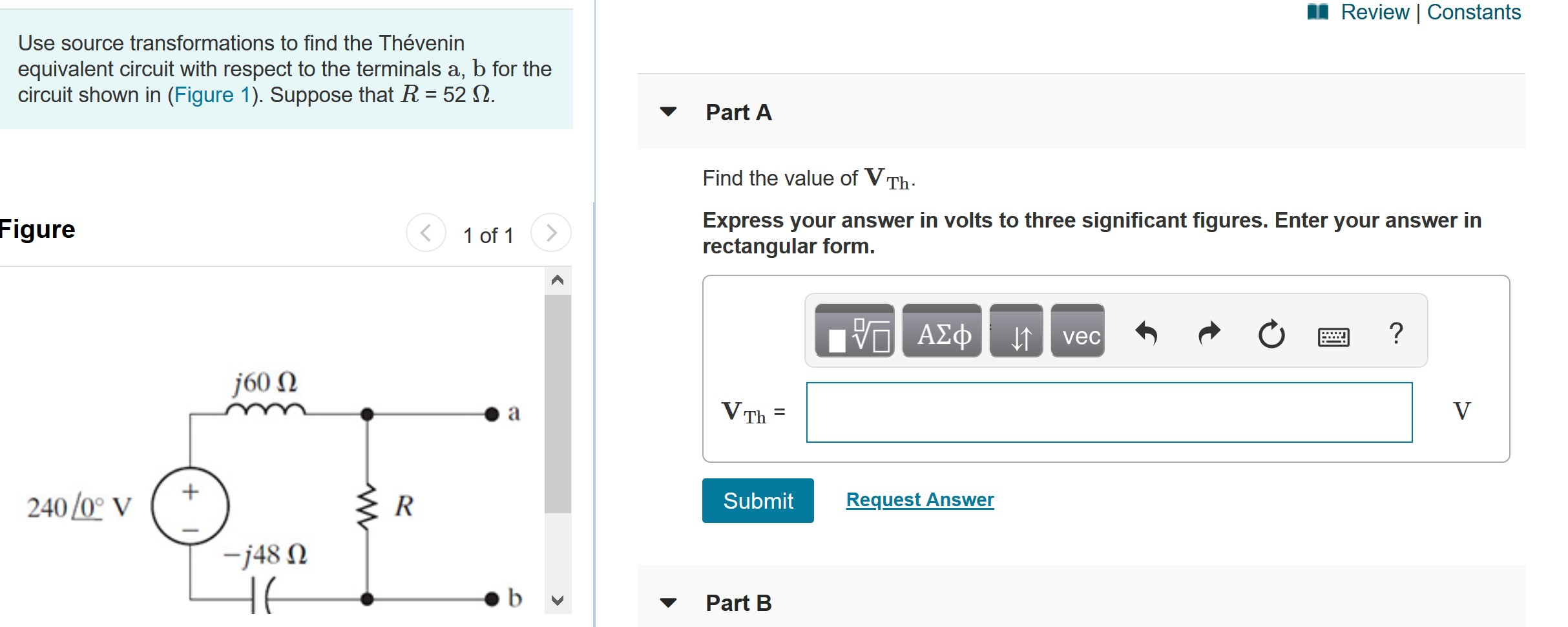Reset the answer using the circular reset icon
The width and height of the screenshot is (1568, 627).
1271,332
